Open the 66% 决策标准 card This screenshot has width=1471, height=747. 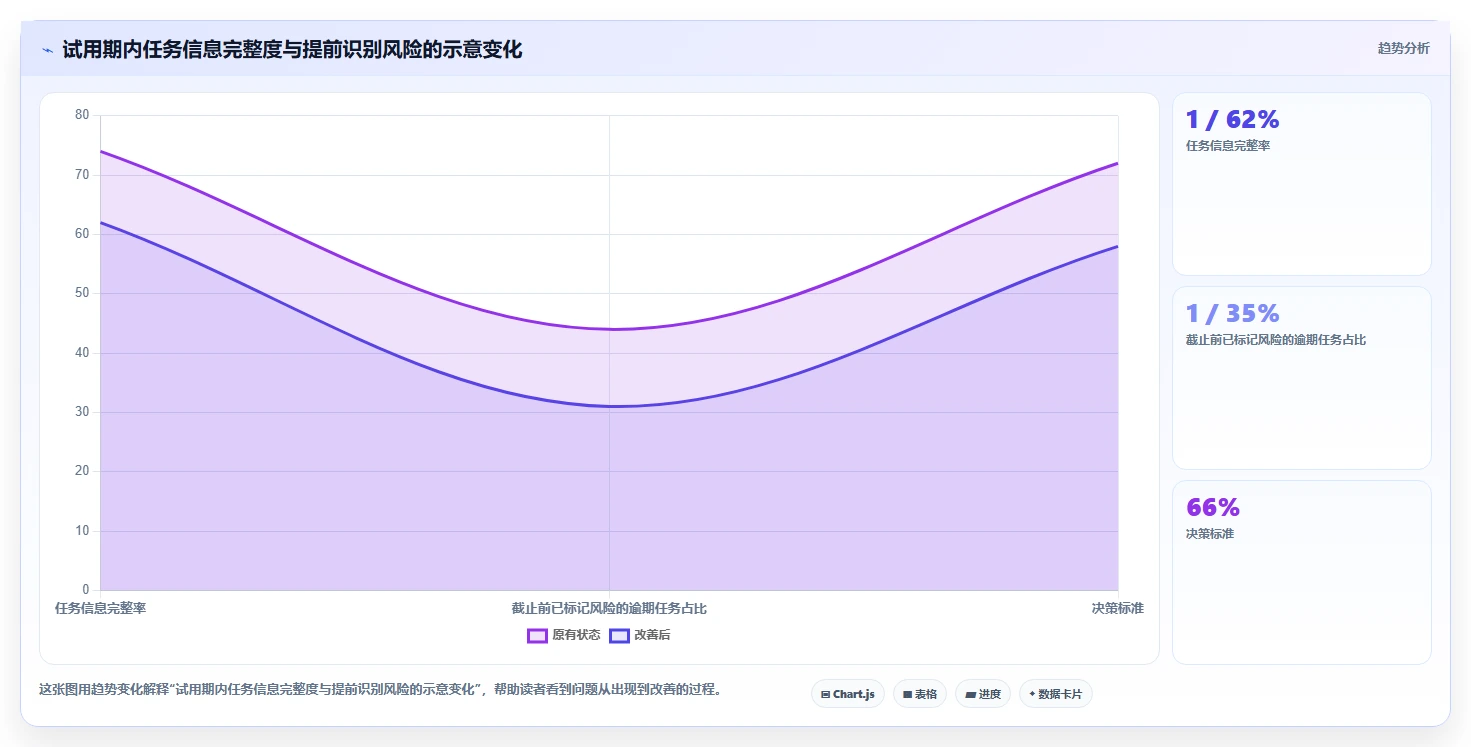coord(1301,572)
